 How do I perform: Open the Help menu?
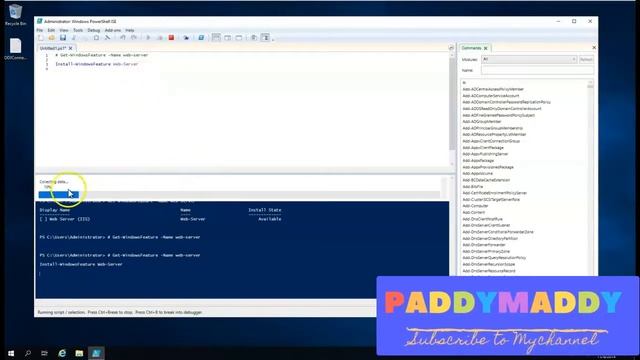point(130,30)
